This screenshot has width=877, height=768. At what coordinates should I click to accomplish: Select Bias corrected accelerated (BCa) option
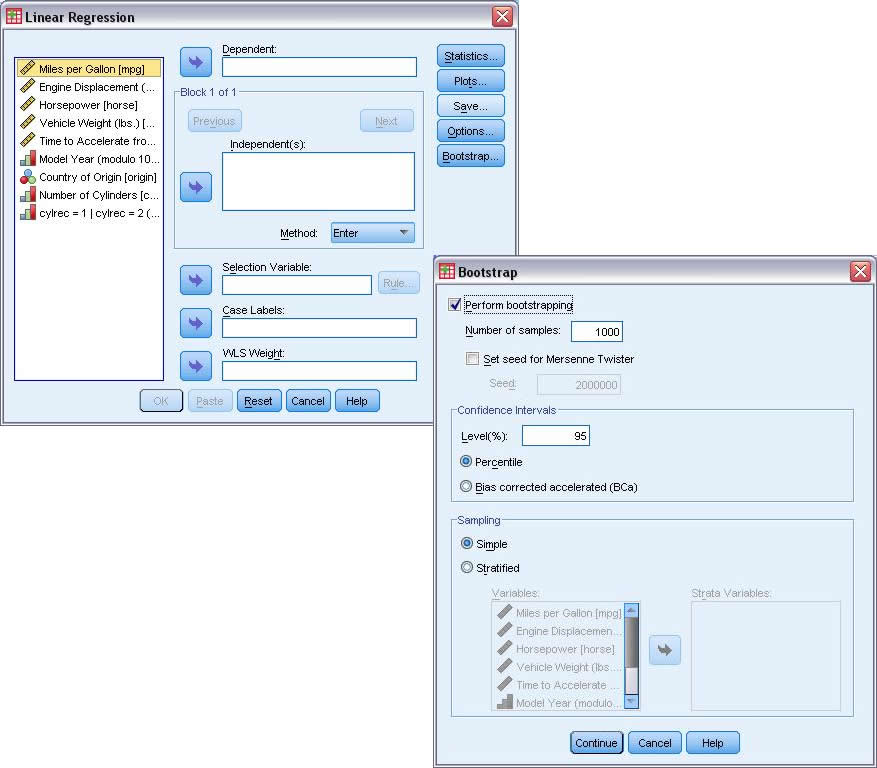(465, 486)
